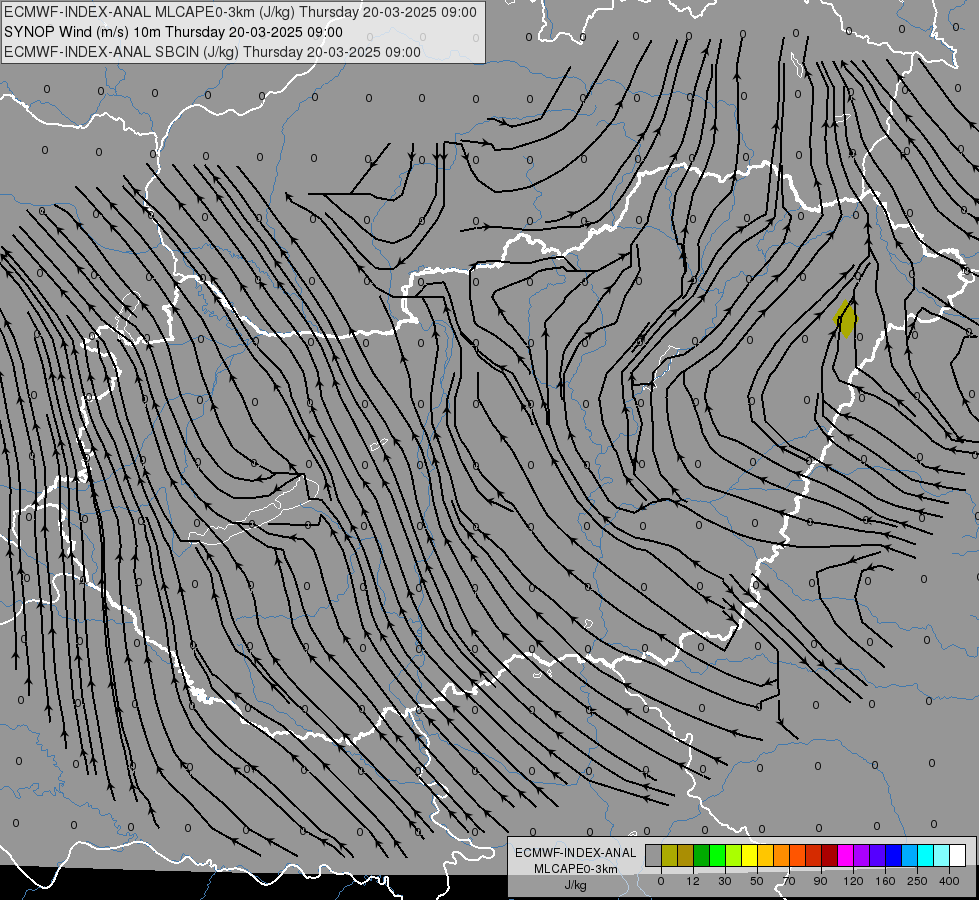Click the cyan legend swatch

coord(926,855)
